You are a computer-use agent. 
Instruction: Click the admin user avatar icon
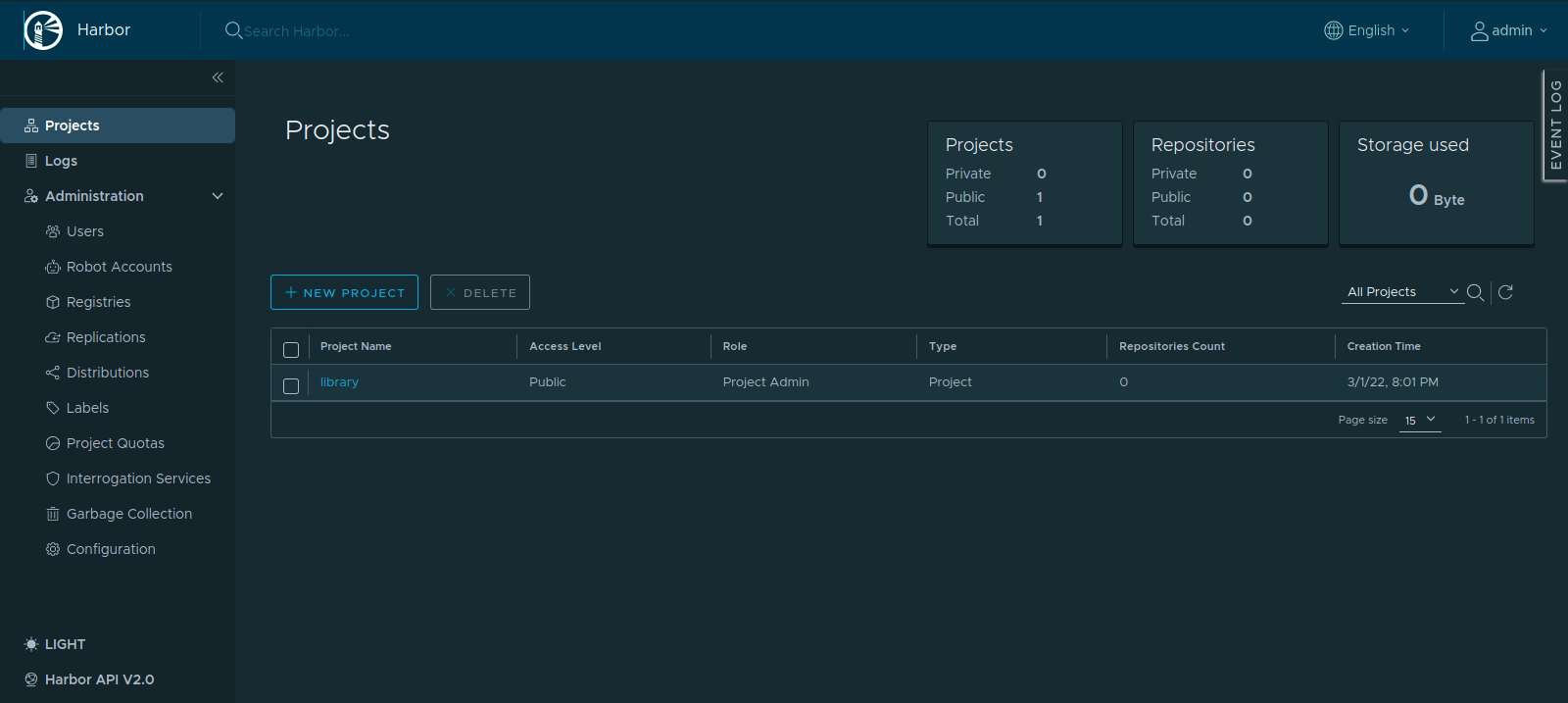1480,31
